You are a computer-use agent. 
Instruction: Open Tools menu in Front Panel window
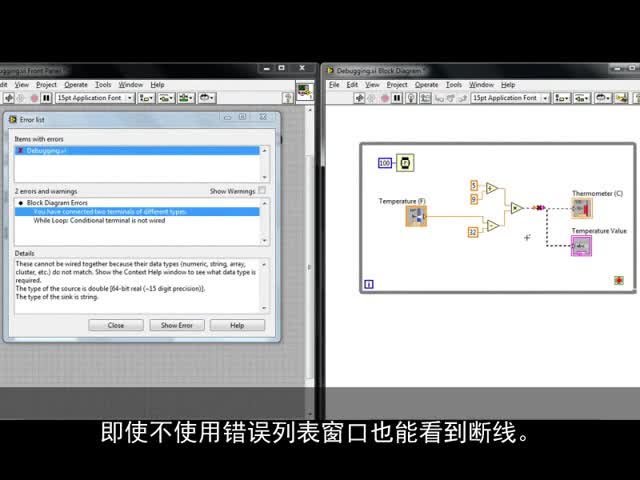pyautogui.click(x=103, y=84)
